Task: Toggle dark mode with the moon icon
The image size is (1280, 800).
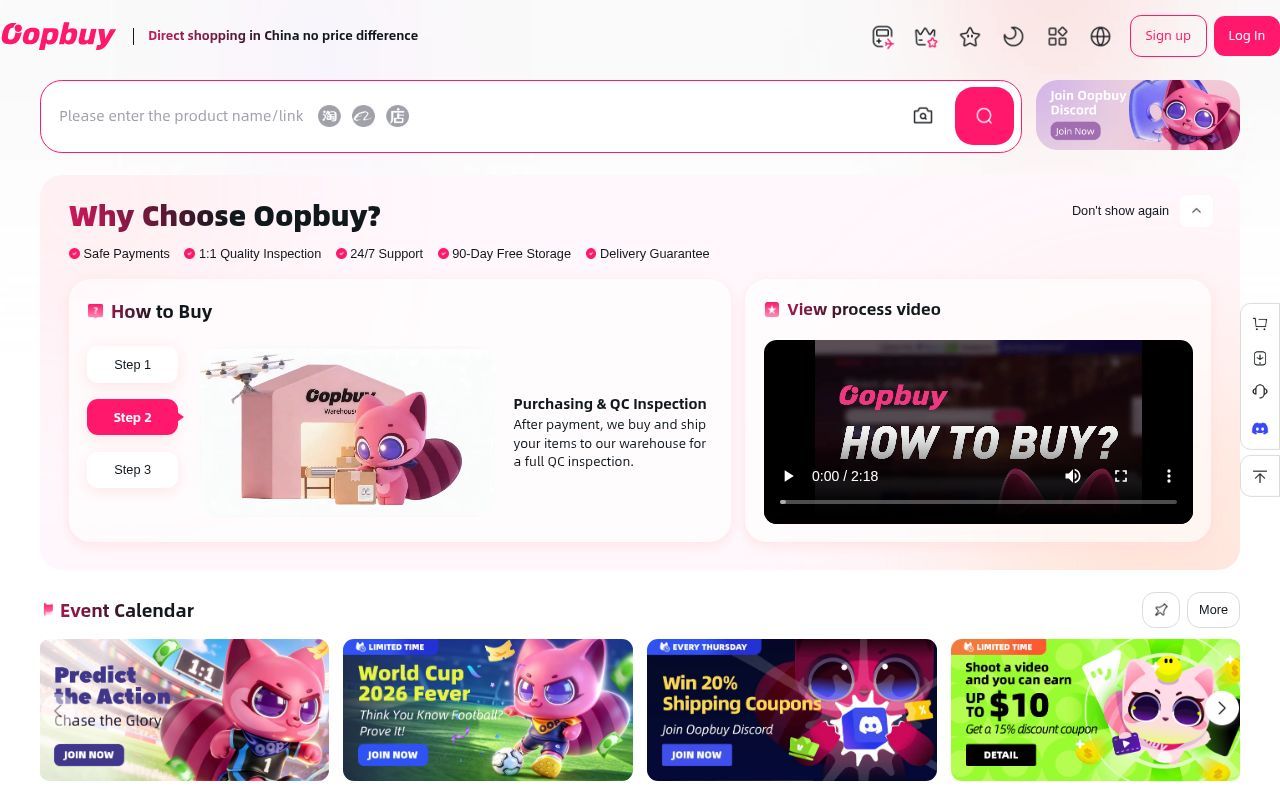Action: pos(1013,37)
